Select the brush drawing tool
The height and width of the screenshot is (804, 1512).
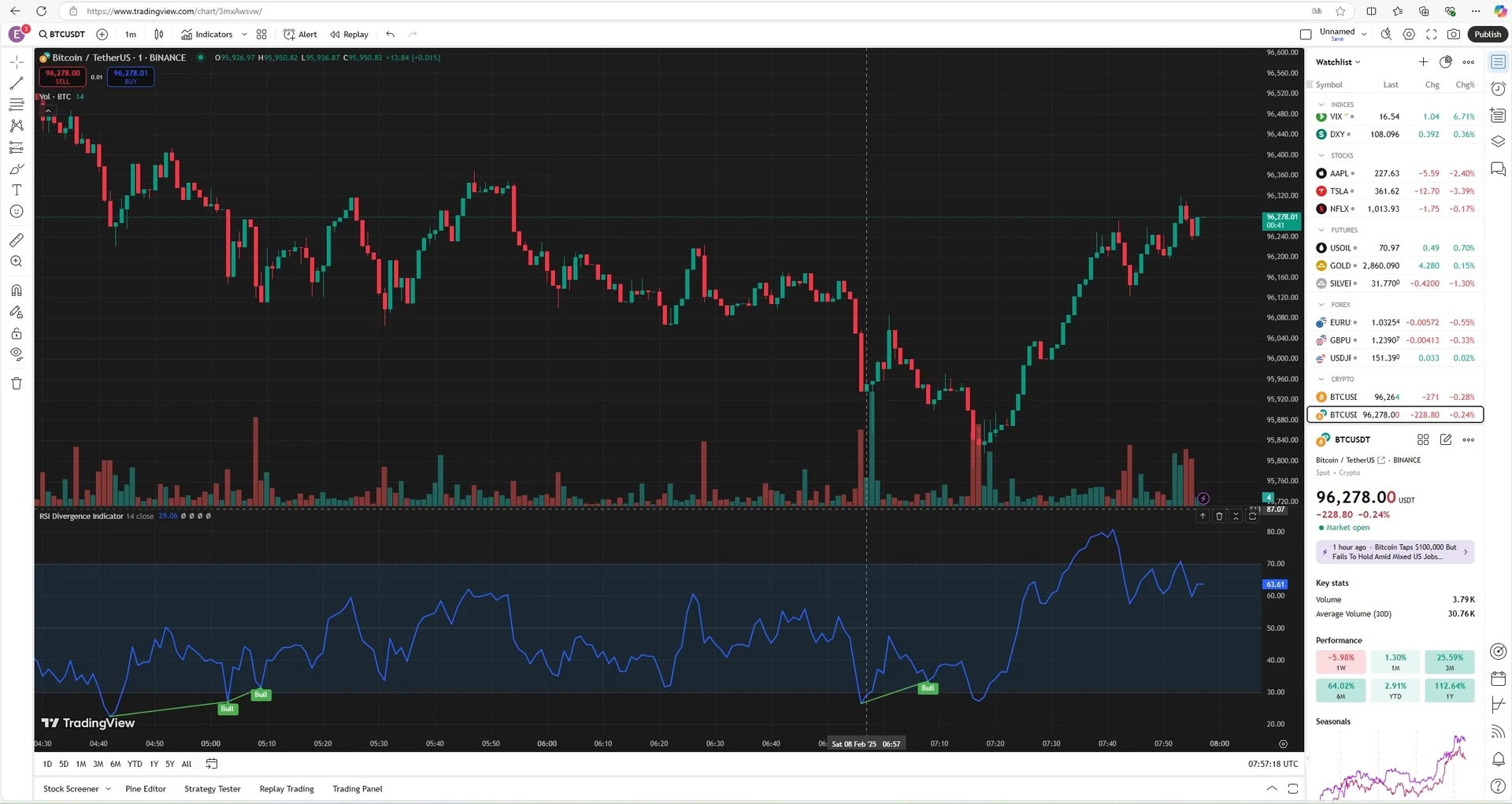coord(17,169)
